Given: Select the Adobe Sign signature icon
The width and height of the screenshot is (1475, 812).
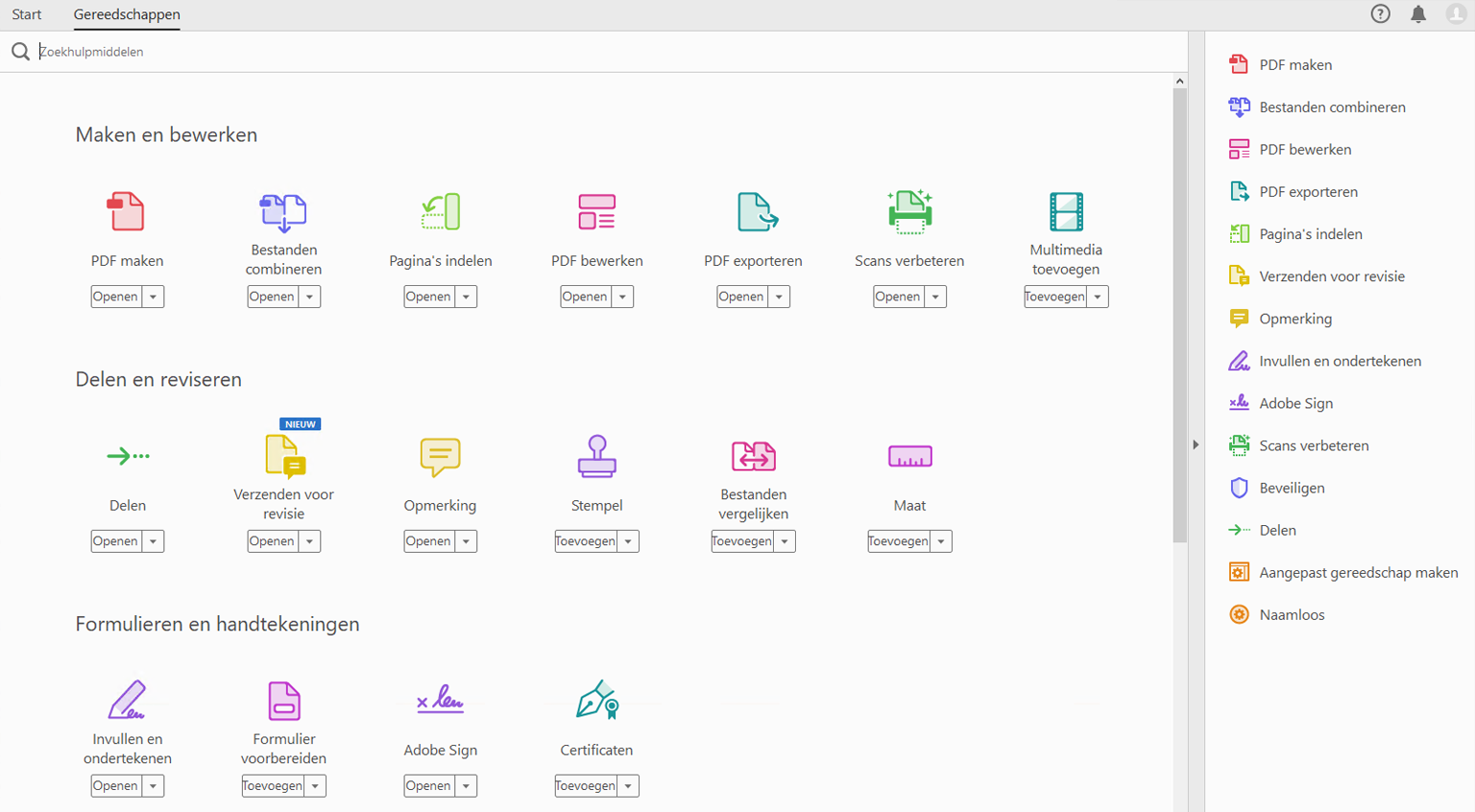Looking at the screenshot, I should pyautogui.click(x=440, y=700).
